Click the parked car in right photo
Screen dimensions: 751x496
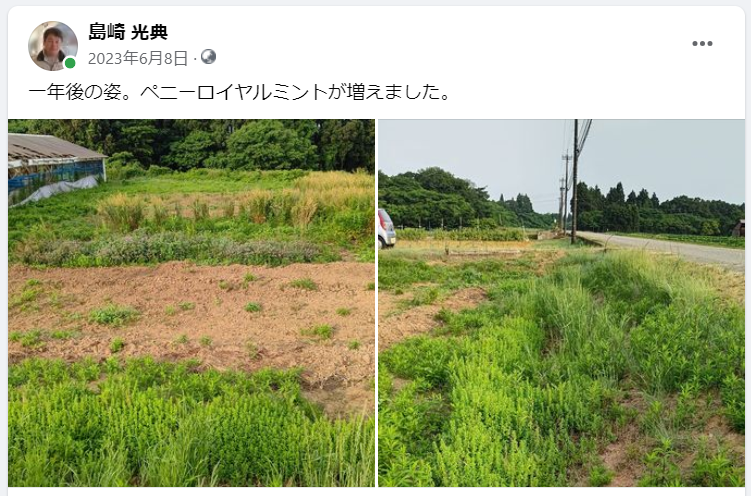(387, 228)
